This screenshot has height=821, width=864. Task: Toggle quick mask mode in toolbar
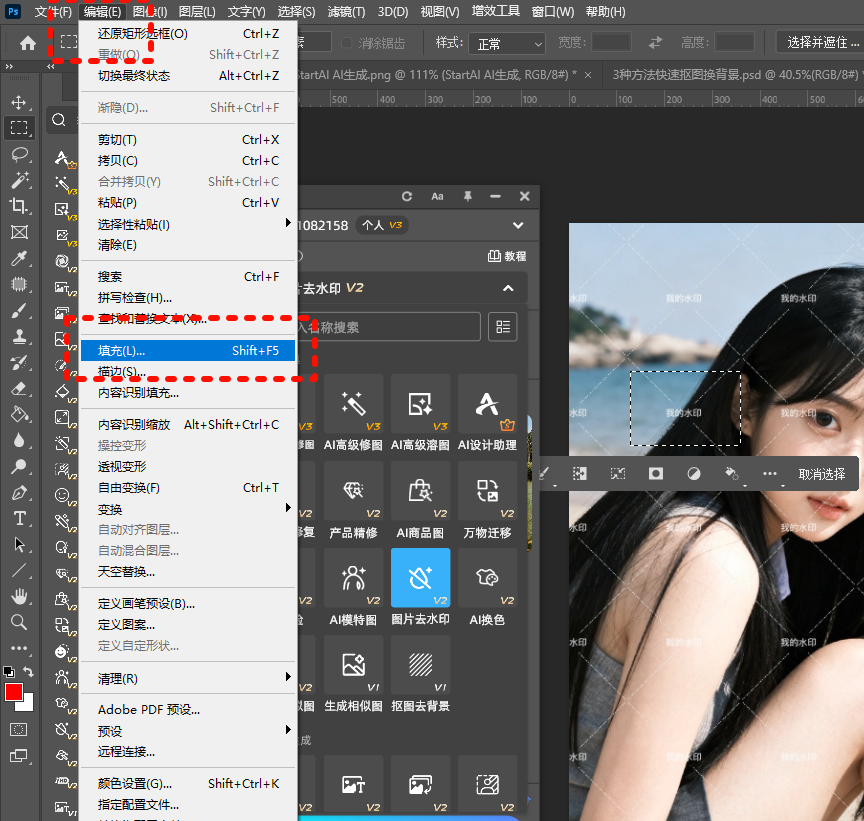coord(19,729)
